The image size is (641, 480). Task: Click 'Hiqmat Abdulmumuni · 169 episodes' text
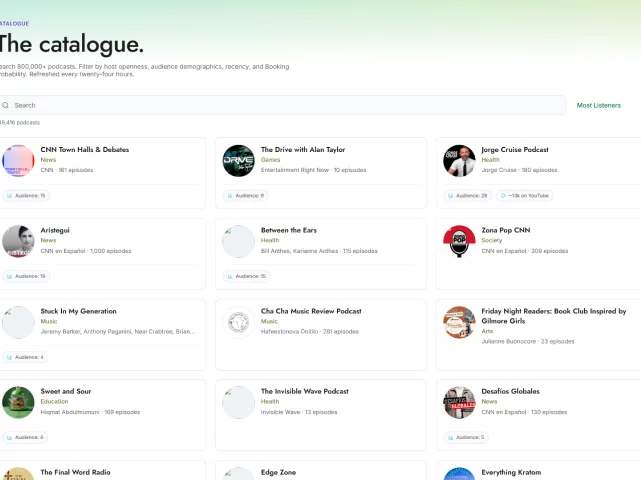pyautogui.click(x=90, y=412)
